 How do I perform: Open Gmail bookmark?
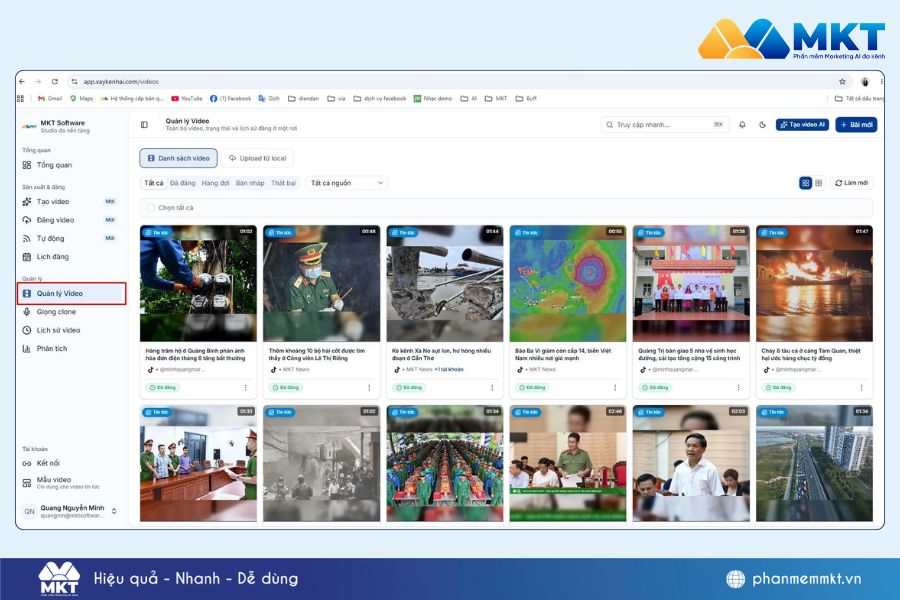point(50,99)
